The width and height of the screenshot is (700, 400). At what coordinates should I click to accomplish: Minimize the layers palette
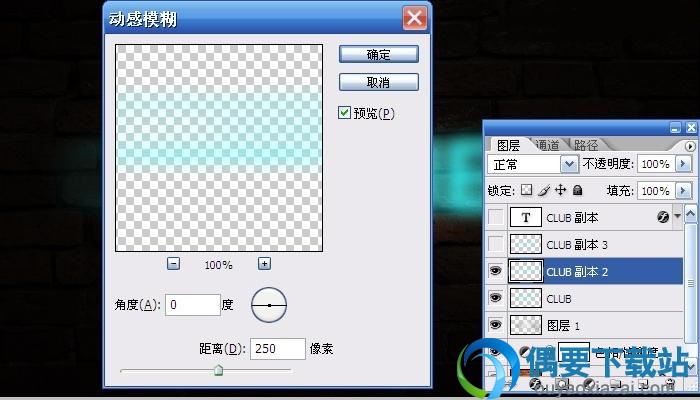675,129
